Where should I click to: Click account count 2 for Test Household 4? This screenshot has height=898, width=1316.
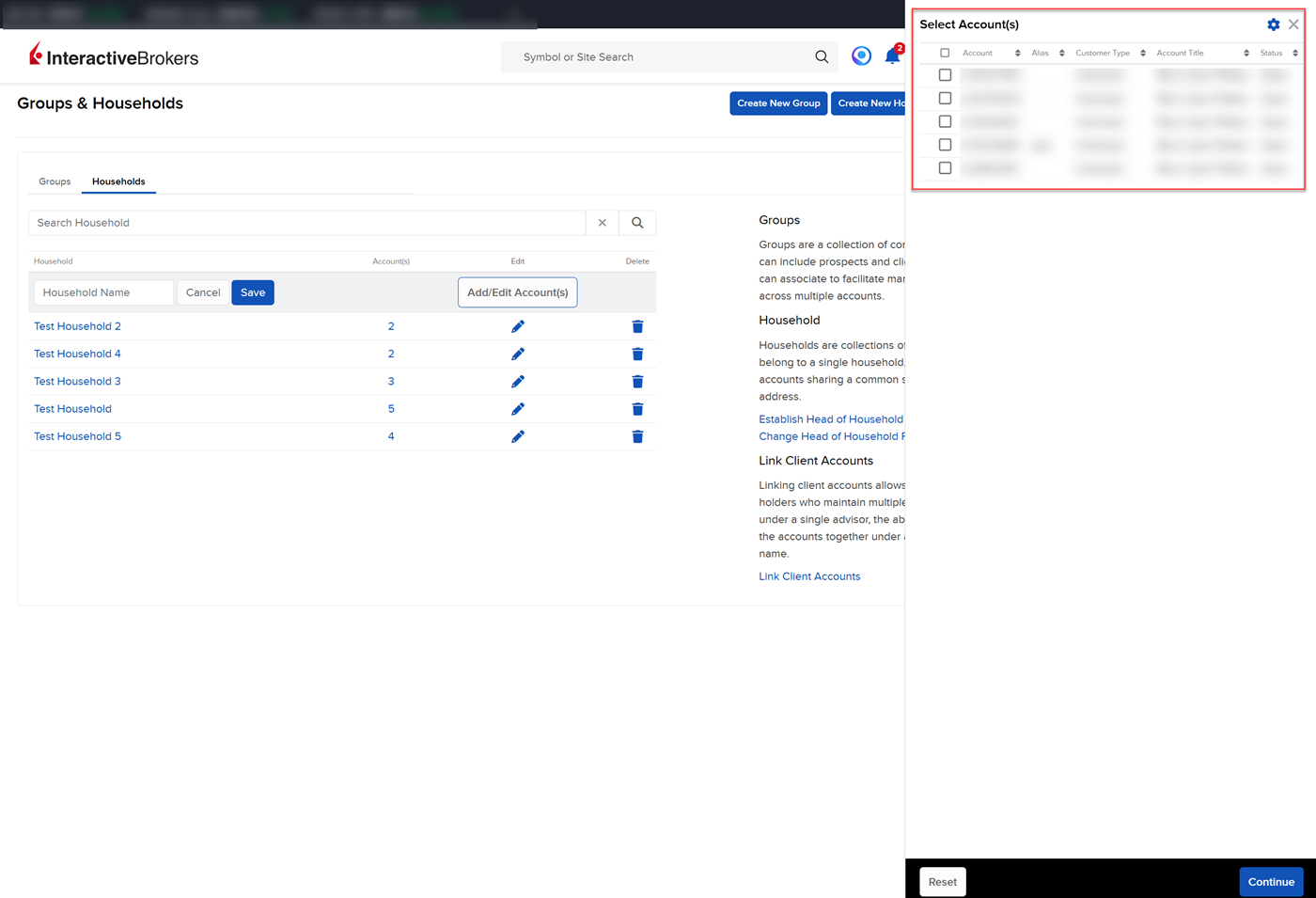[x=391, y=354]
